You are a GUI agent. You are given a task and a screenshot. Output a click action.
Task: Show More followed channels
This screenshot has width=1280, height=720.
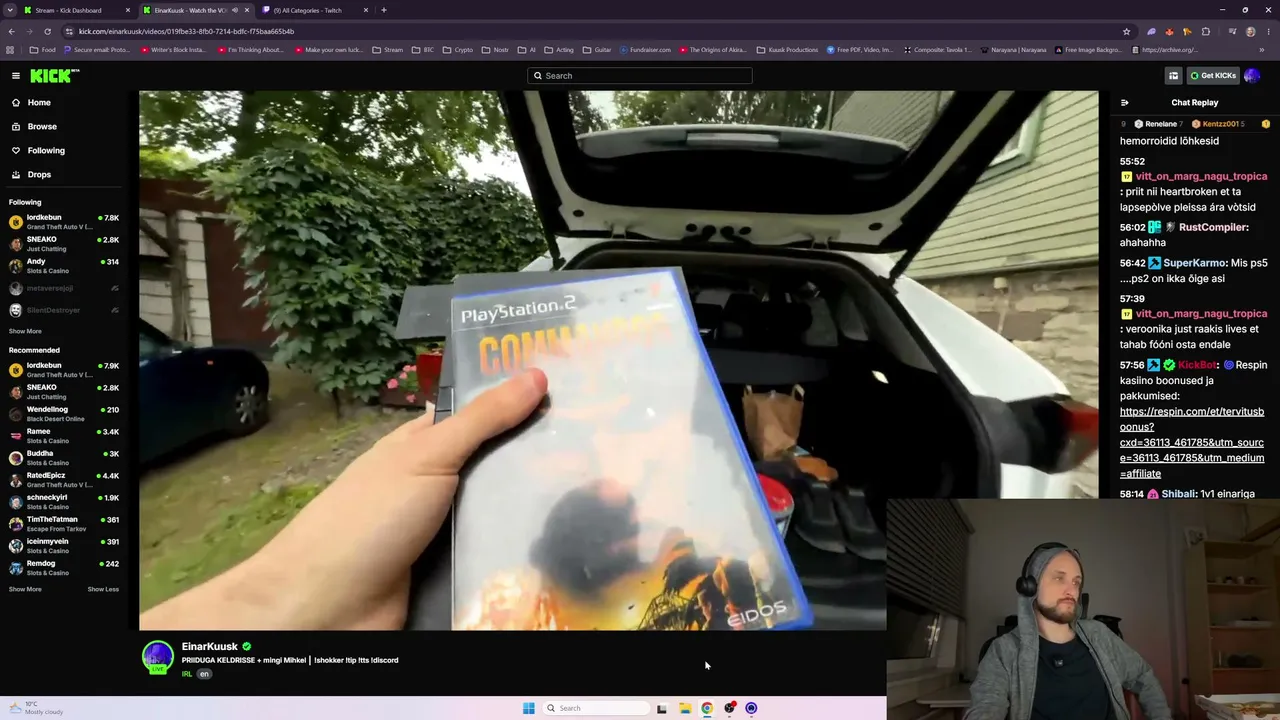tap(25, 332)
